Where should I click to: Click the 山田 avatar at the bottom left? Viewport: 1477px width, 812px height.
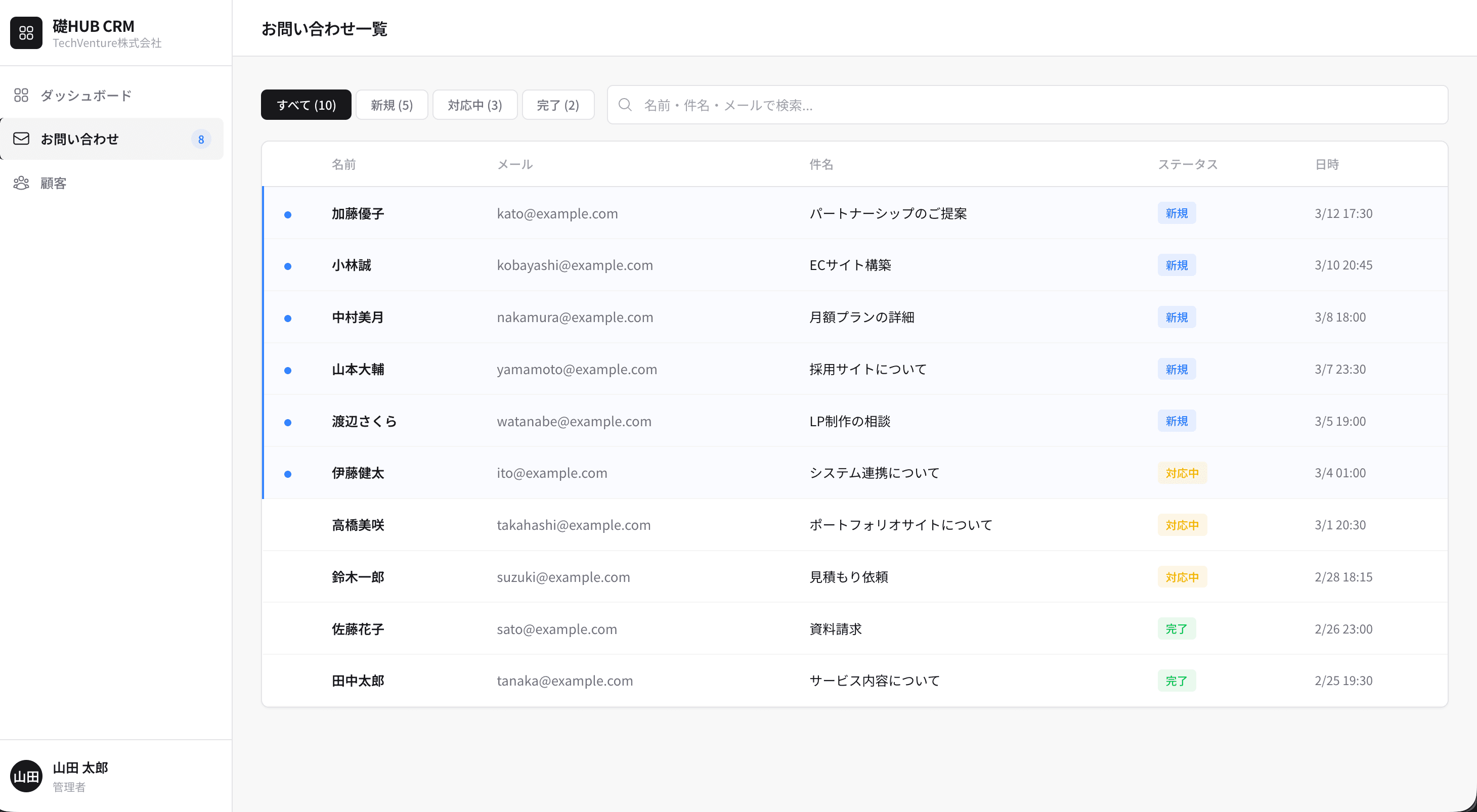tap(26, 776)
